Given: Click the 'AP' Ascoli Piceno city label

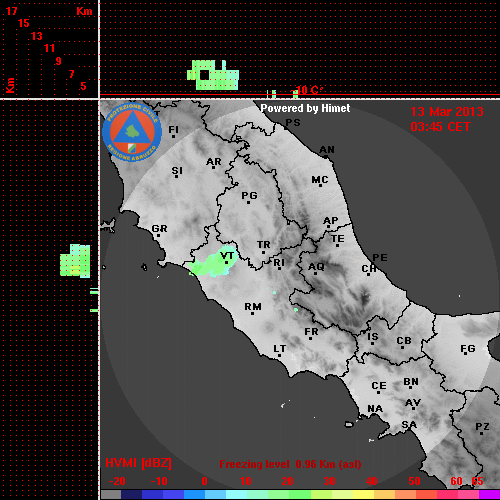Looking at the screenshot, I should [x=330, y=221].
